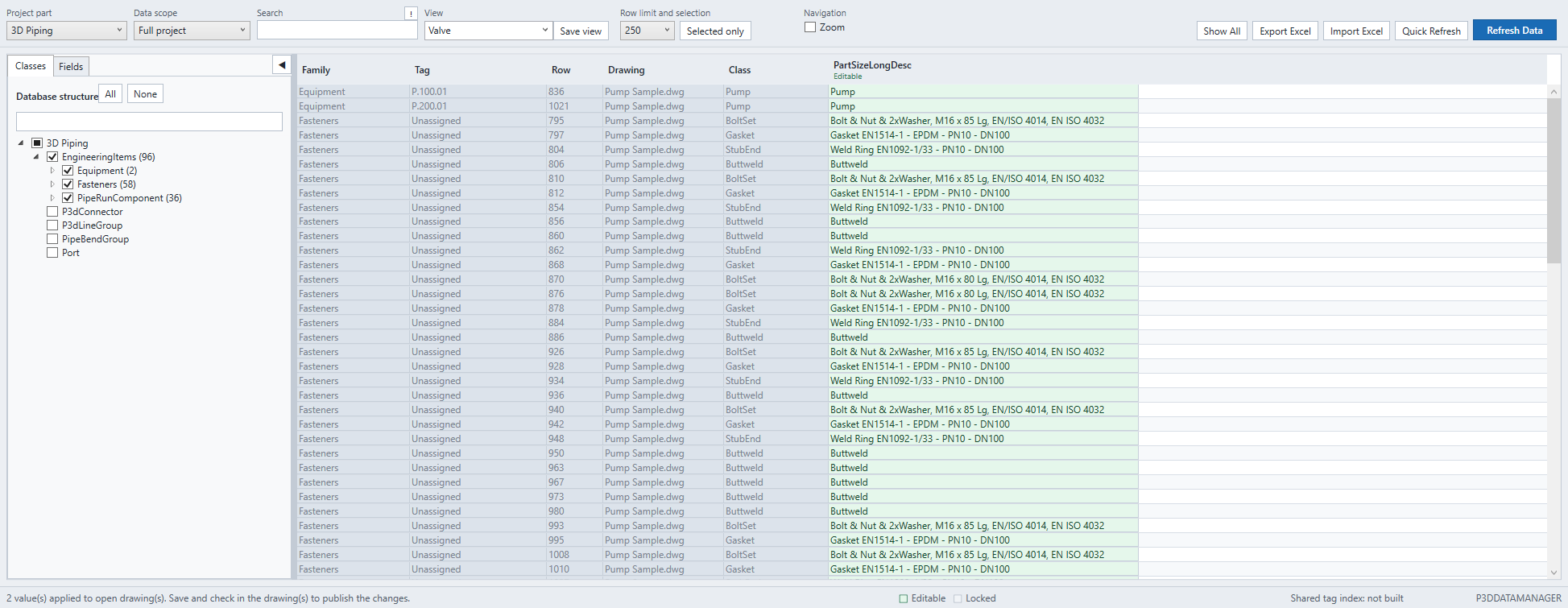The image size is (1568, 608).
Task: Check the P3dLineGroup checkbox
Action: point(52,225)
